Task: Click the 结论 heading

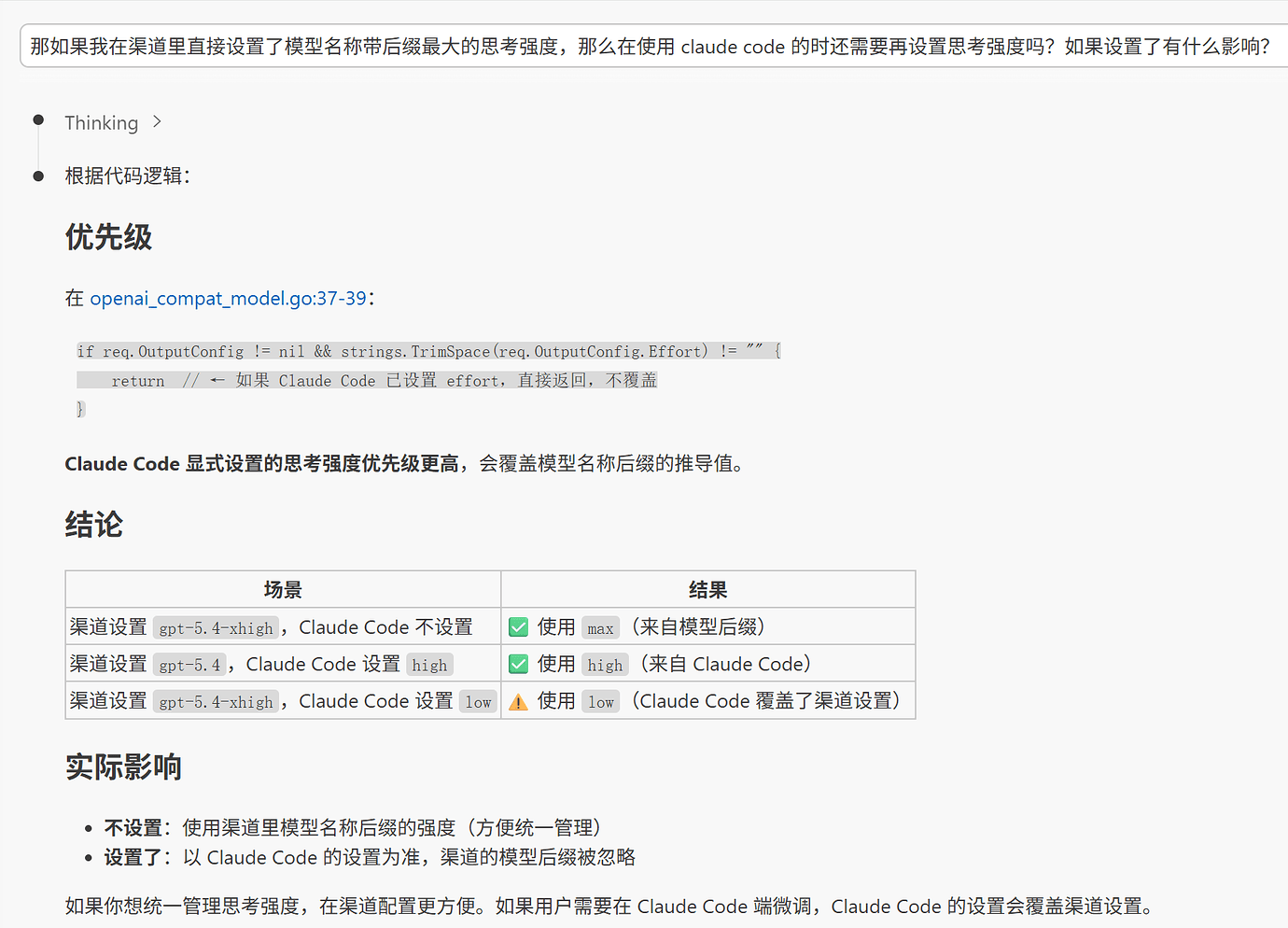Action: pyautogui.click(x=93, y=524)
